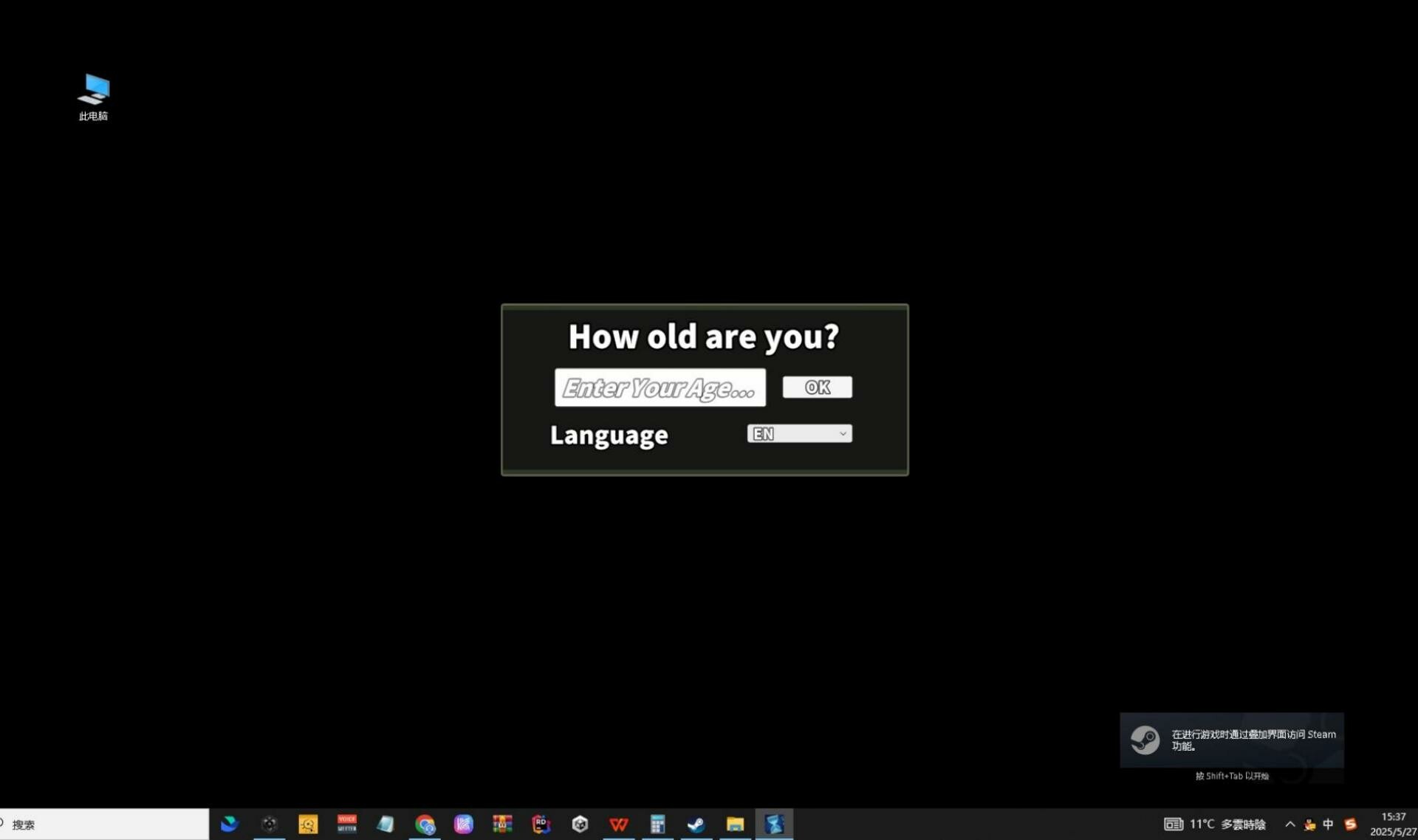
Task: Open WinRAR from the taskbar
Action: pos(502,824)
